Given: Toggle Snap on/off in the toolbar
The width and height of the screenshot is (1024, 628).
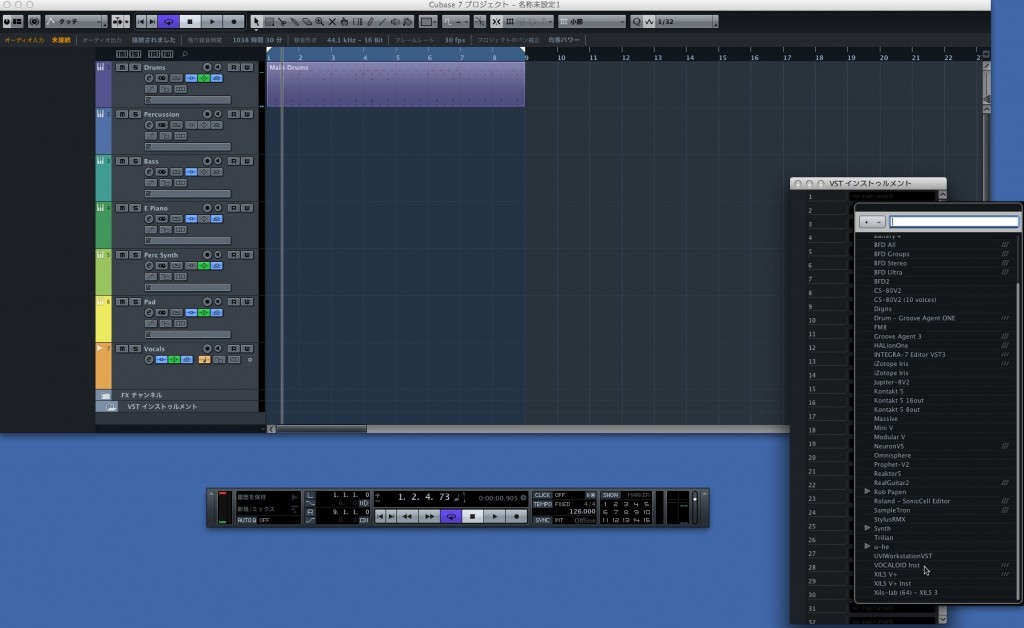Looking at the screenshot, I should (496, 22).
